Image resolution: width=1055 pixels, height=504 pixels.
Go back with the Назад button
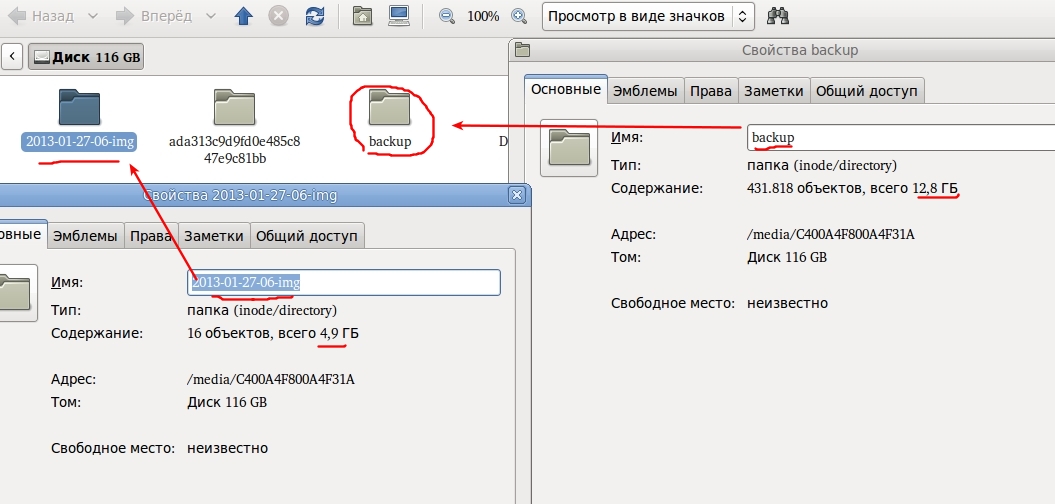(x=39, y=16)
